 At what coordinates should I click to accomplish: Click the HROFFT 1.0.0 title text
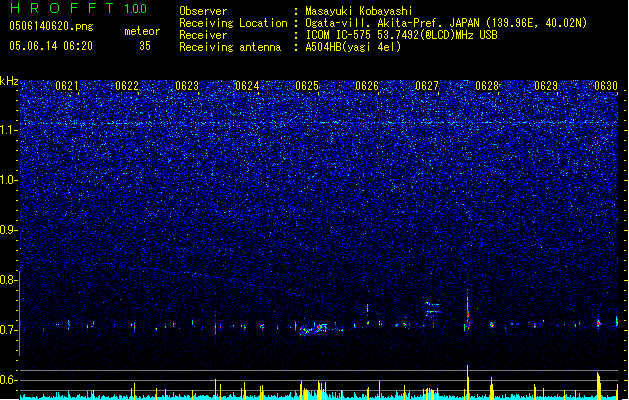click(79, 8)
